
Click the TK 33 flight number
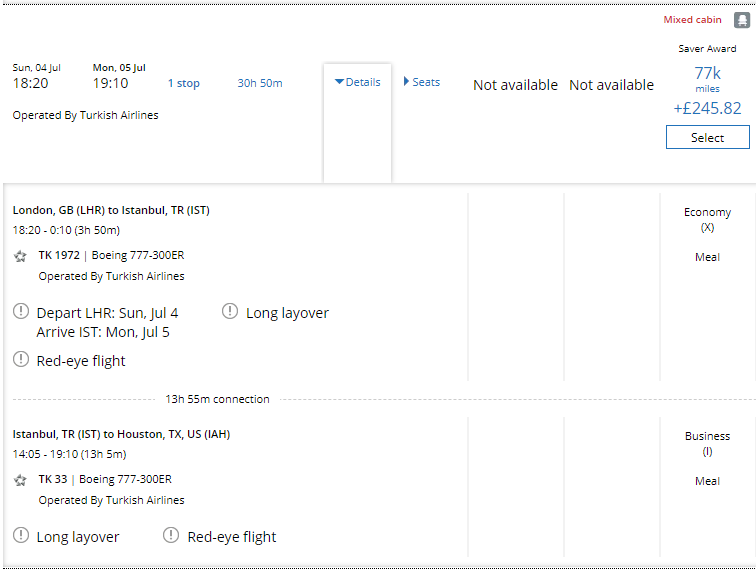coord(52,479)
